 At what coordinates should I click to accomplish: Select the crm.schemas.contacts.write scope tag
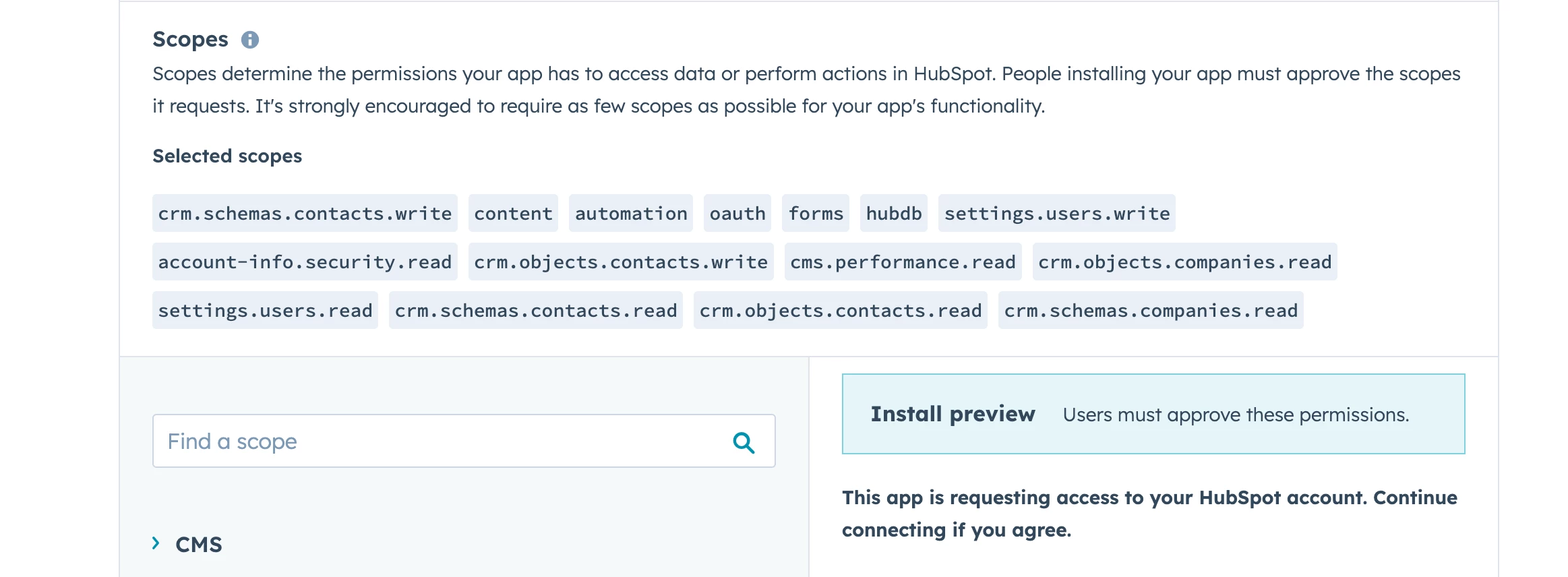click(x=305, y=214)
